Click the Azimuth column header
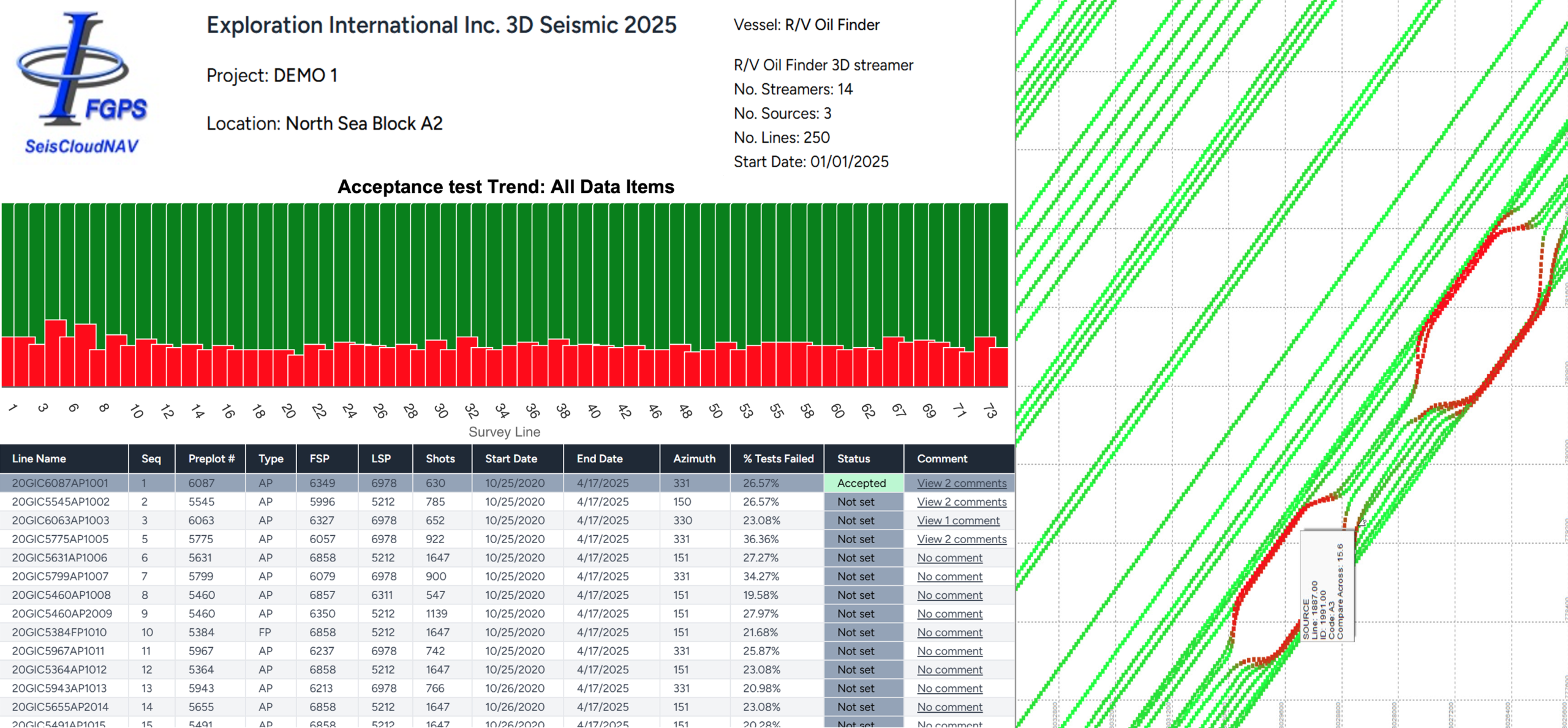This screenshot has height=728, width=1568. (x=694, y=459)
